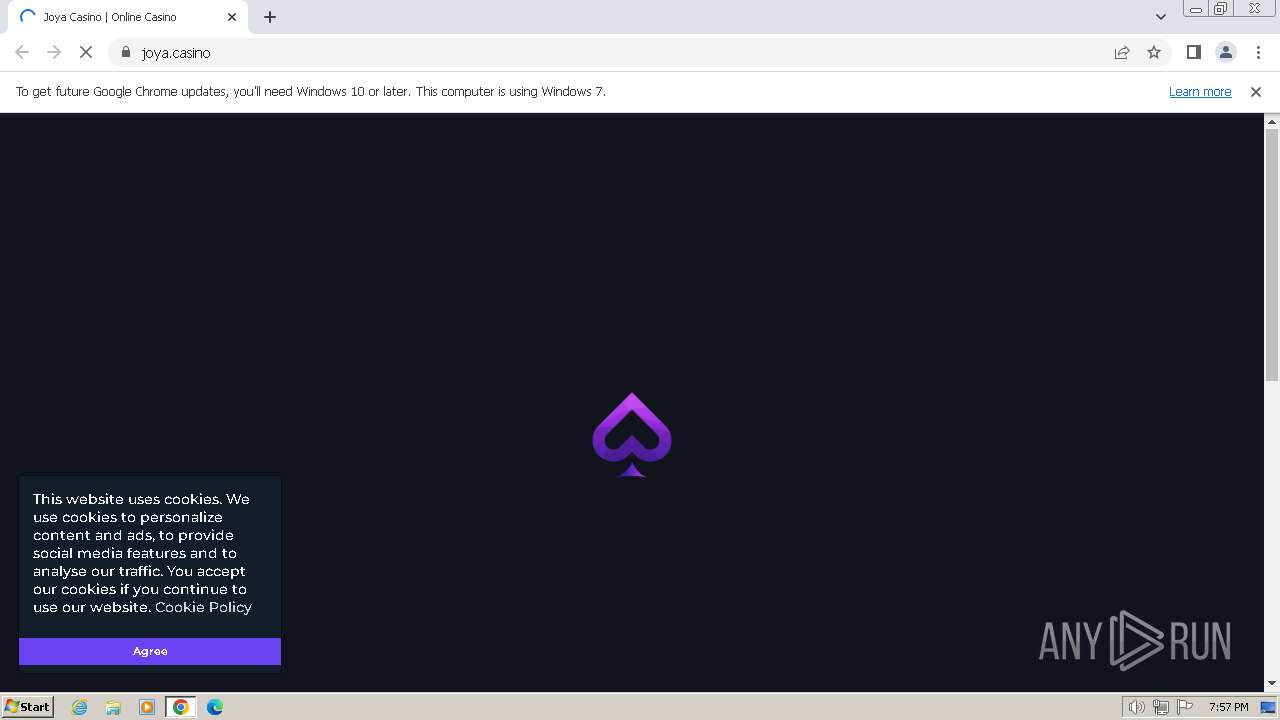Open Chrome's three-dot menu

pyautogui.click(x=1258, y=52)
